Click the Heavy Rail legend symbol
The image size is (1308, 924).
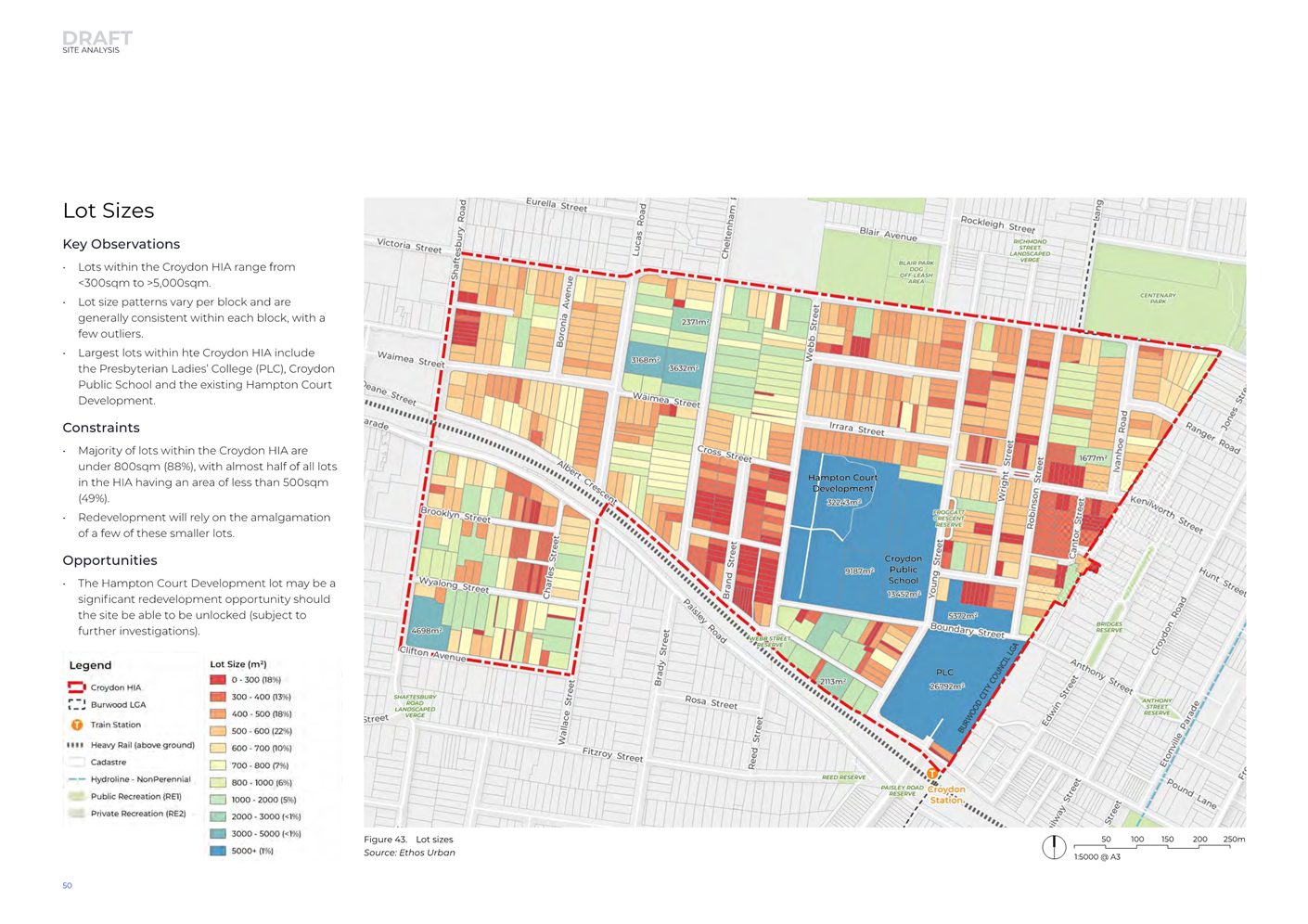click(x=76, y=745)
